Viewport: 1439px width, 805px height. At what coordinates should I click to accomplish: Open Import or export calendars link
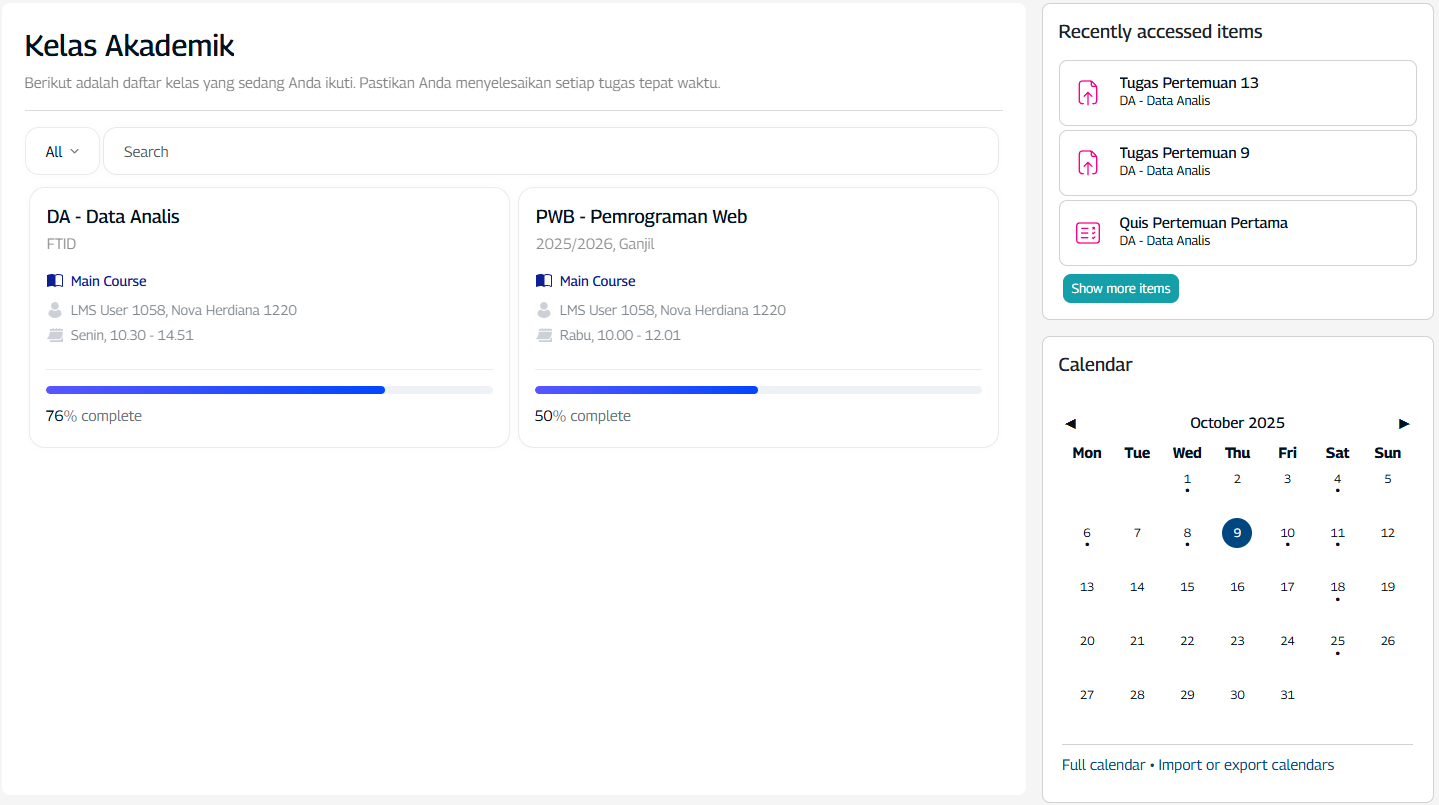click(1246, 765)
